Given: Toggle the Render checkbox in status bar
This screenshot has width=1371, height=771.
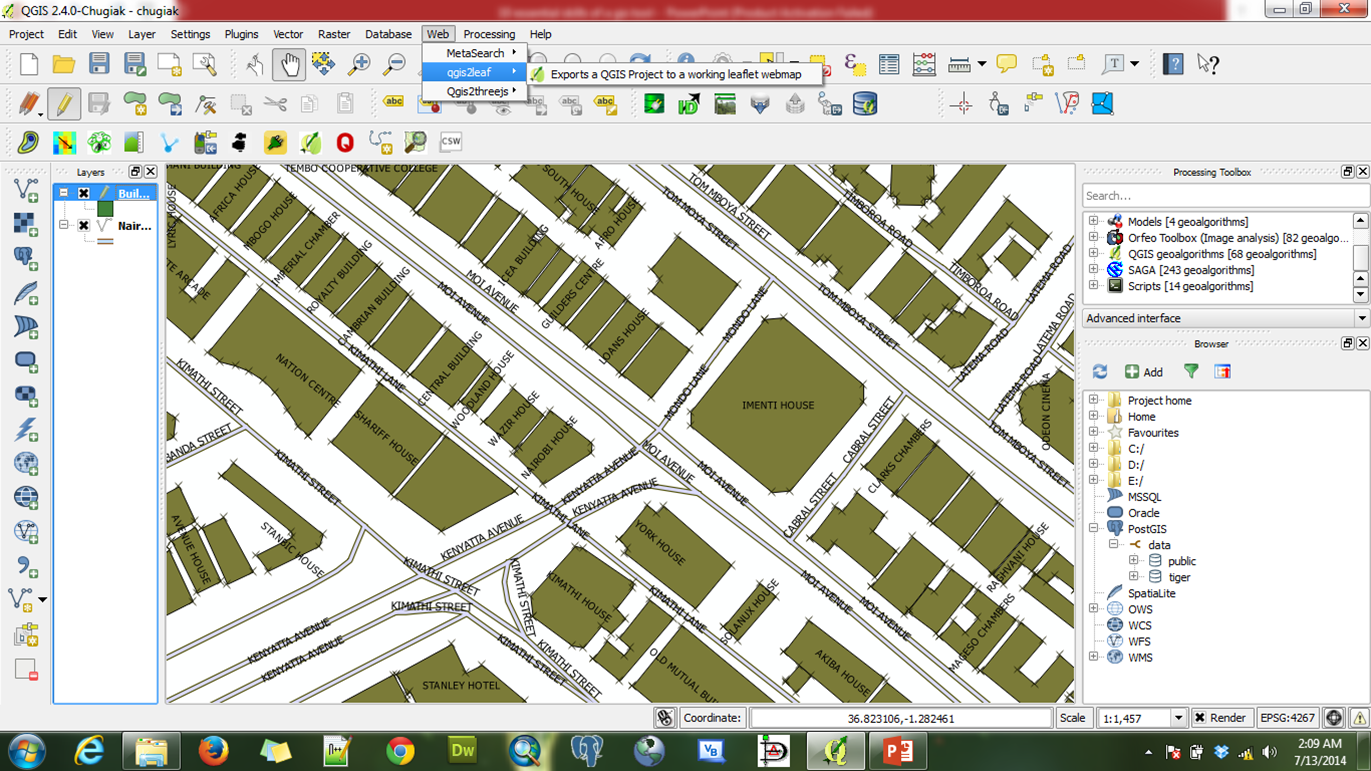Looking at the screenshot, I should (x=1200, y=718).
